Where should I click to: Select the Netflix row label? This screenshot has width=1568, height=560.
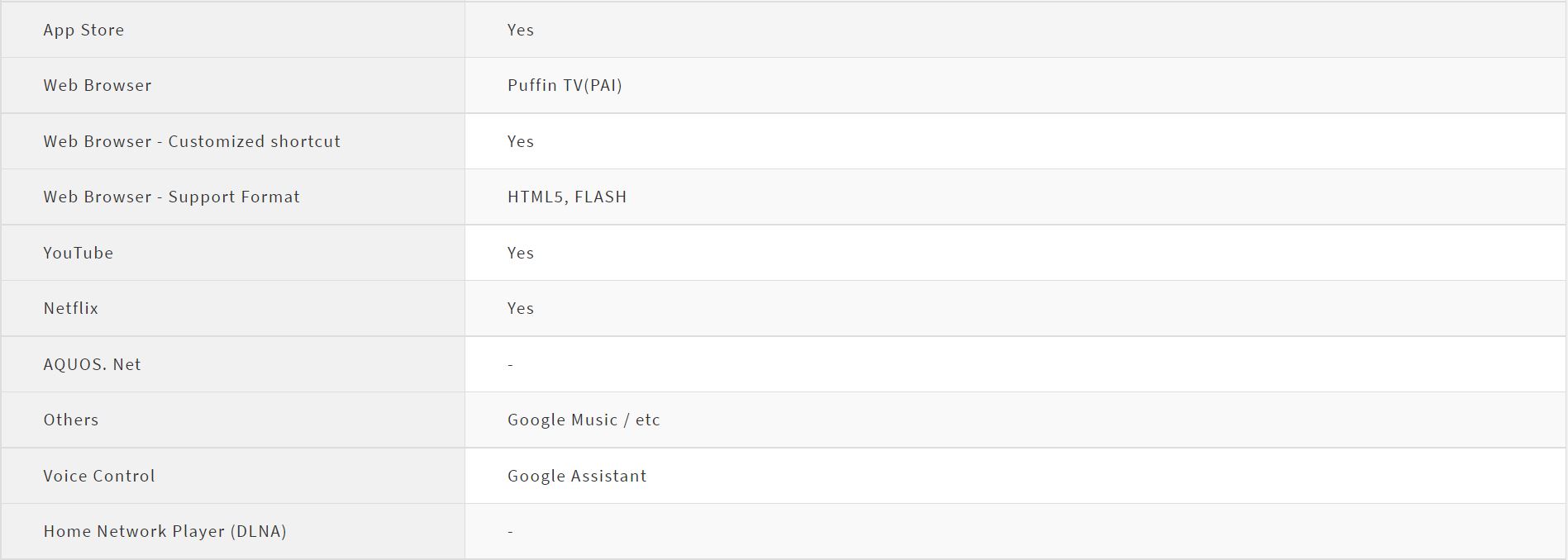click(71, 308)
